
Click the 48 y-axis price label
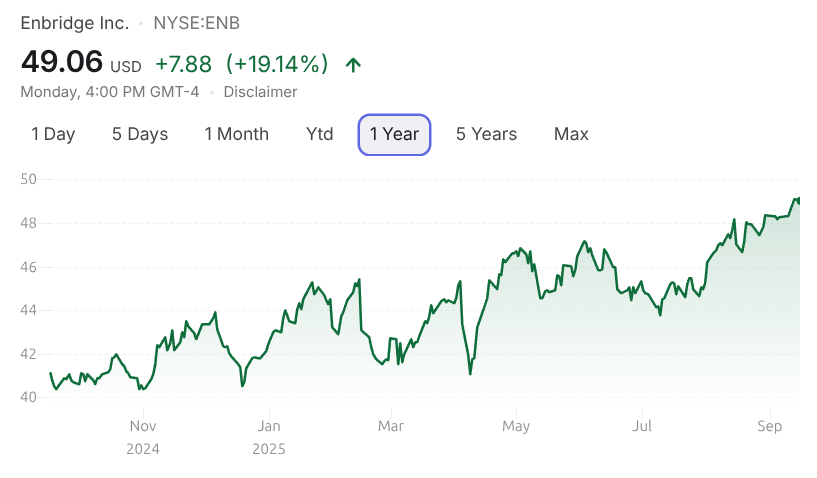point(29,223)
